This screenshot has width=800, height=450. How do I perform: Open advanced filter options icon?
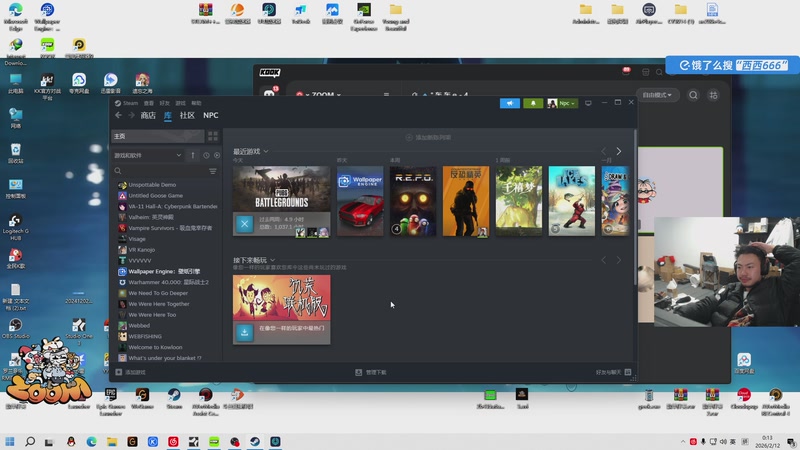click(213, 171)
